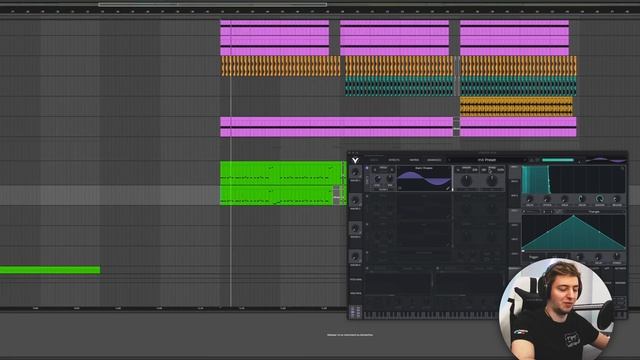This screenshot has width=640, height=360.
Task: Click the envelope shape display in Vital
Action: 573,179
